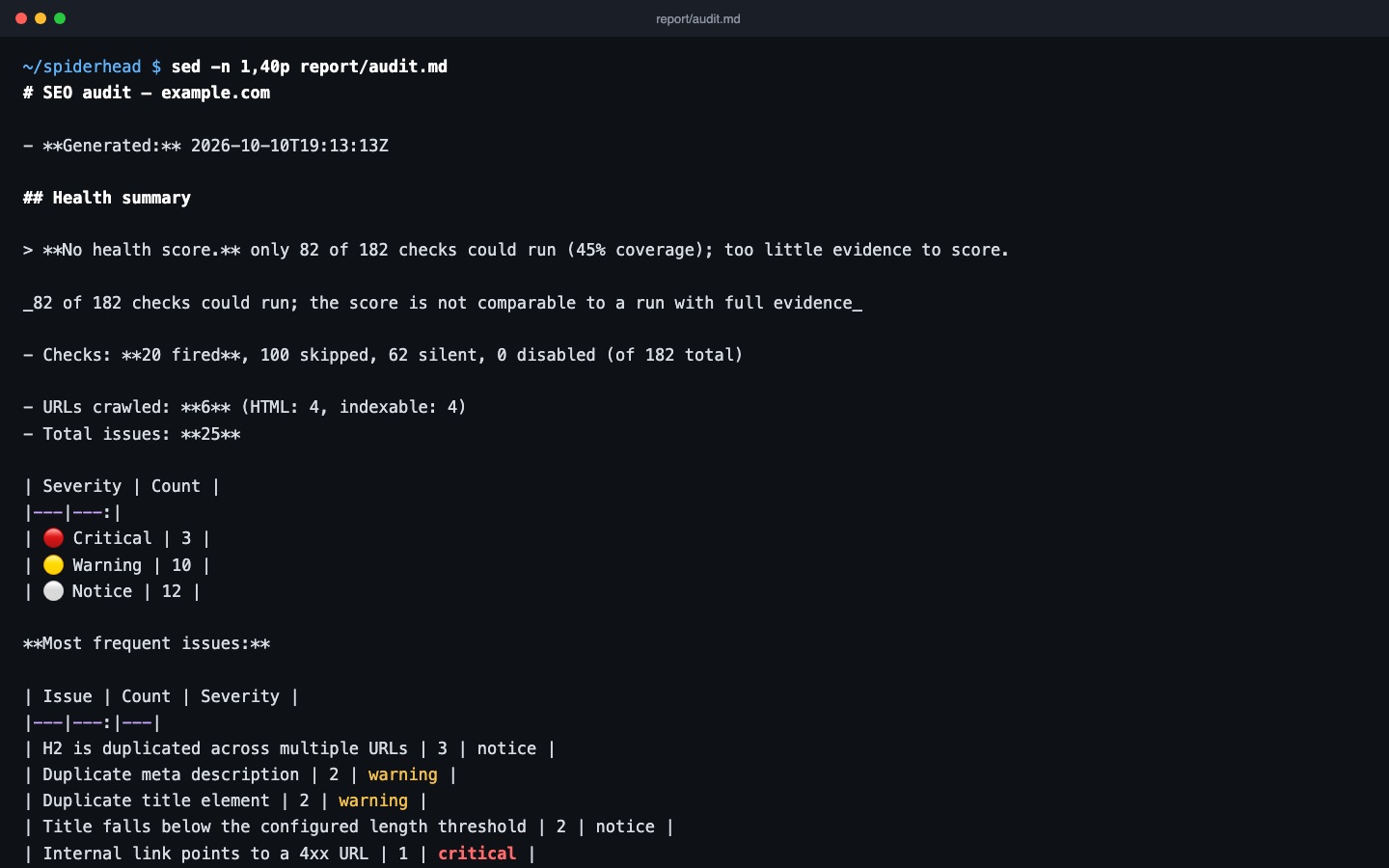Image resolution: width=1389 pixels, height=868 pixels.
Task: Click the yellow circle emoji beside Warning
Action: pyautogui.click(x=53, y=565)
